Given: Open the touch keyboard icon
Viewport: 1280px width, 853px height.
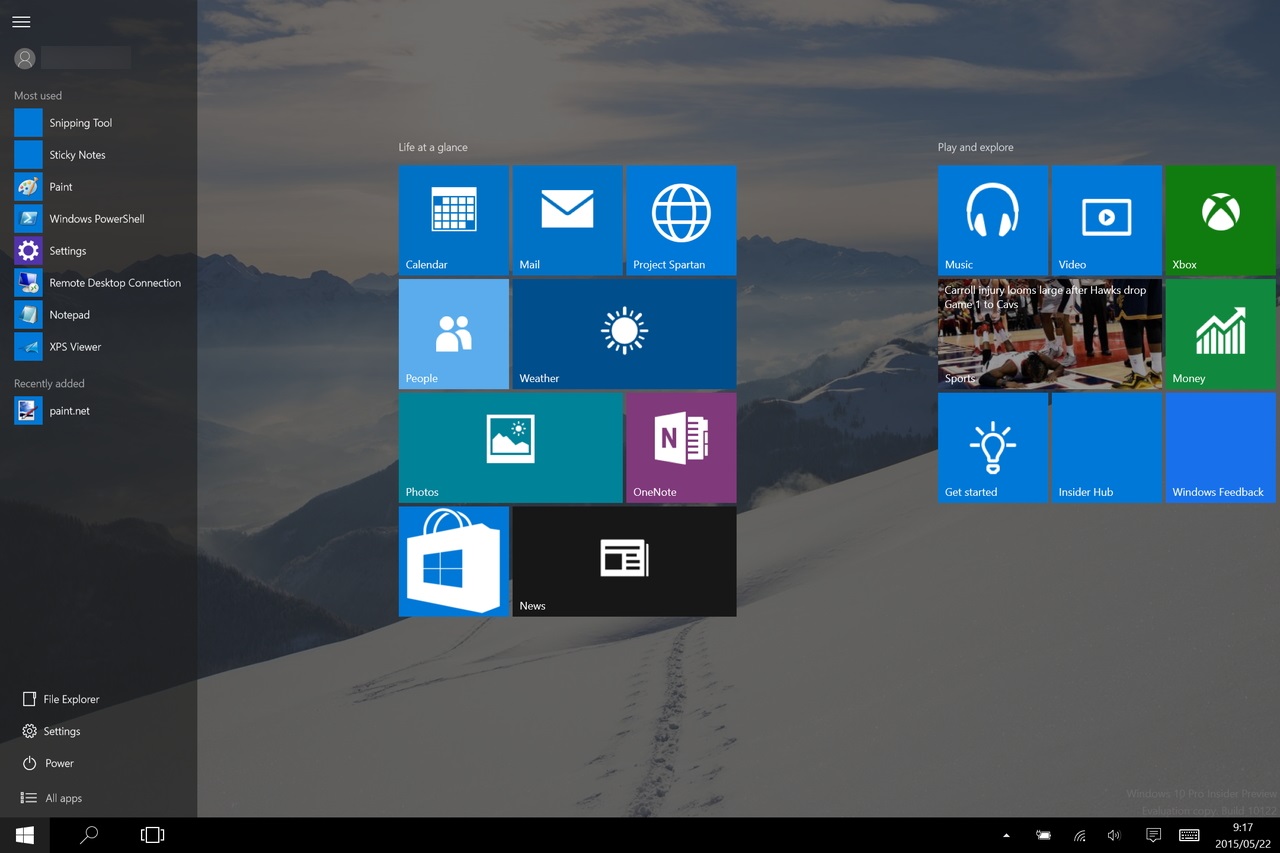Looking at the screenshot, I should [1189, 835].
